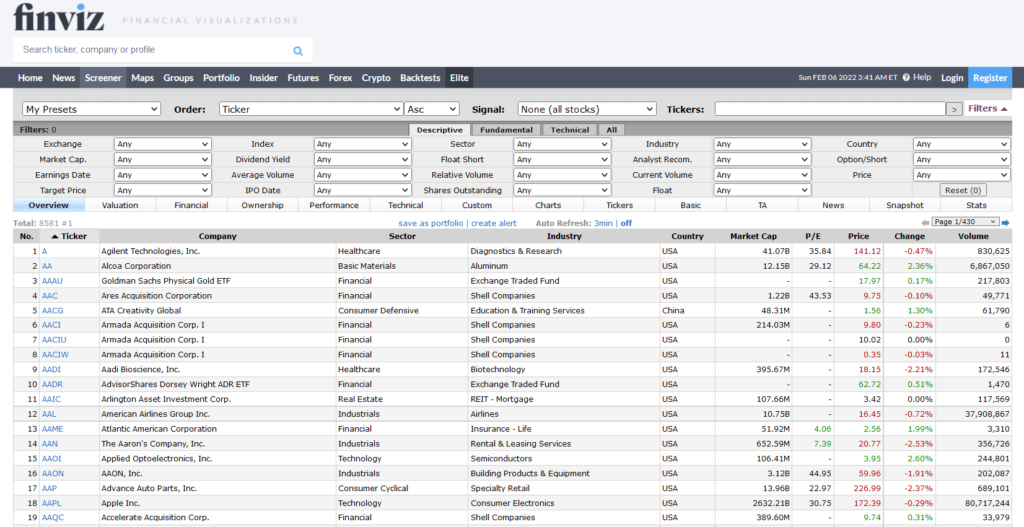Focus the Tickers input field
The height and width of the screenshot is (527, 1024).
tap(829, 109)
